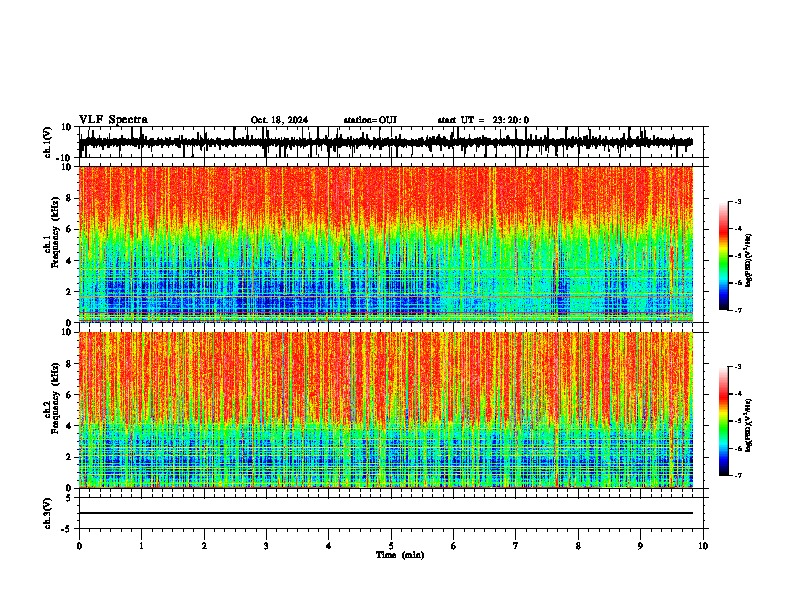792x612 pixels.
Task: Click the 1 tick on Time axis
Action: 141,546
